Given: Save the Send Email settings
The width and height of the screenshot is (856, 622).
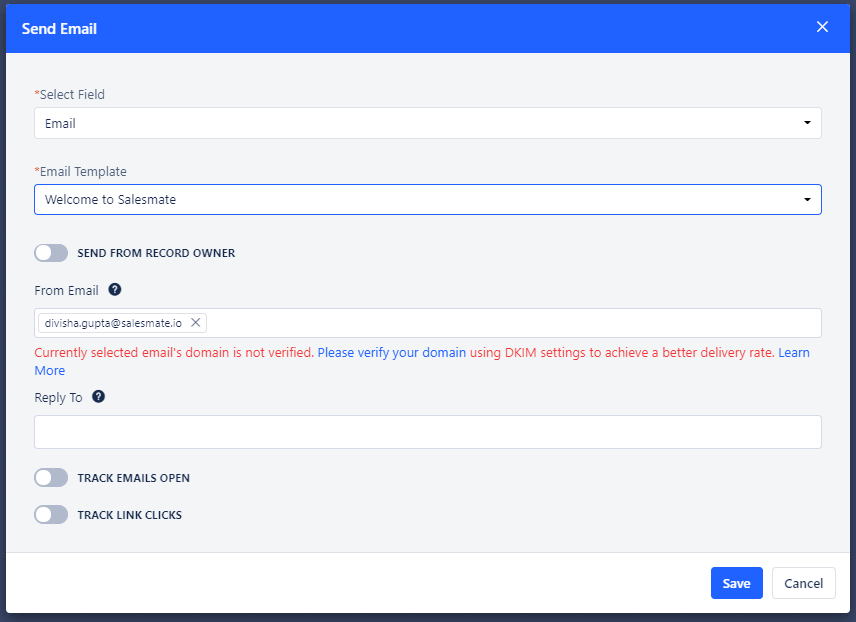Looking at the screenshot, I should (736, 583).
